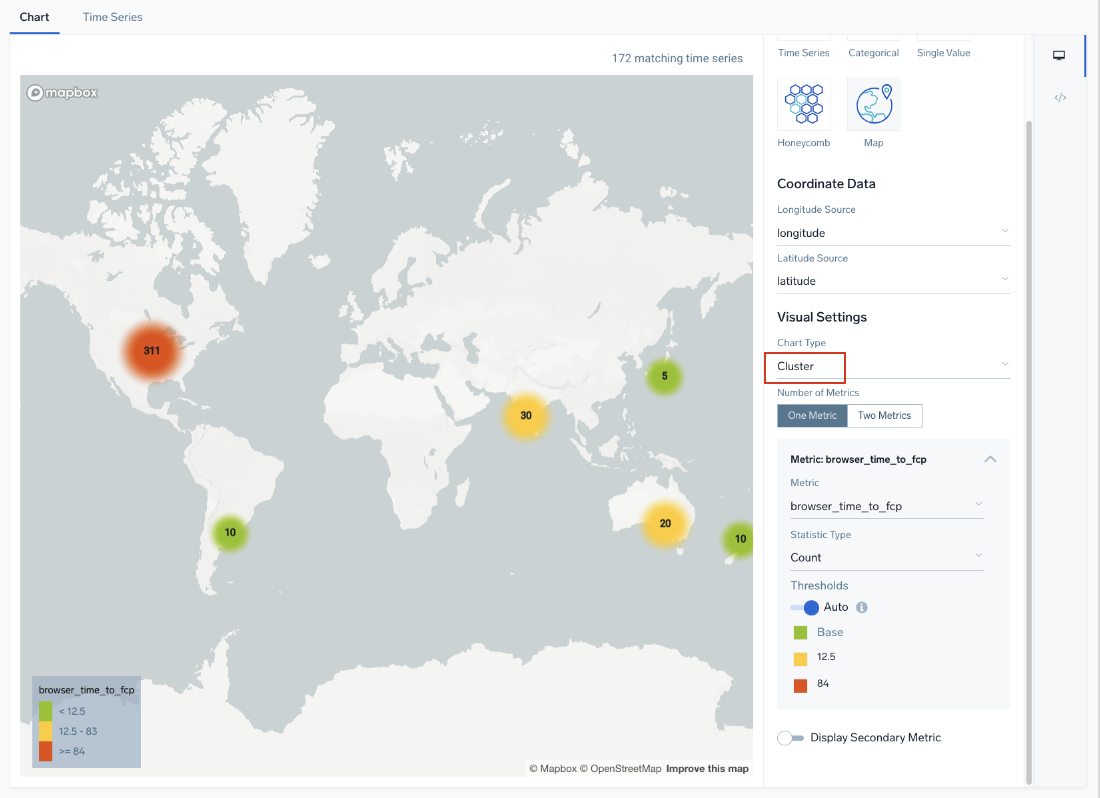Click the Mapbox logo on map
Screen dimensions: 1100x798
pos(63,93)
